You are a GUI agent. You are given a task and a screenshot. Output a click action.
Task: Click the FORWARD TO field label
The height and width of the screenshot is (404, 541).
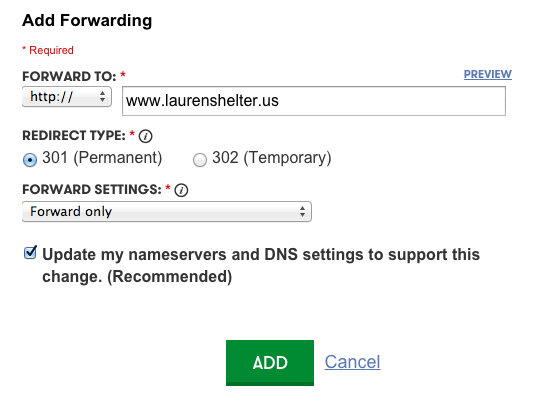coord(69,76)
